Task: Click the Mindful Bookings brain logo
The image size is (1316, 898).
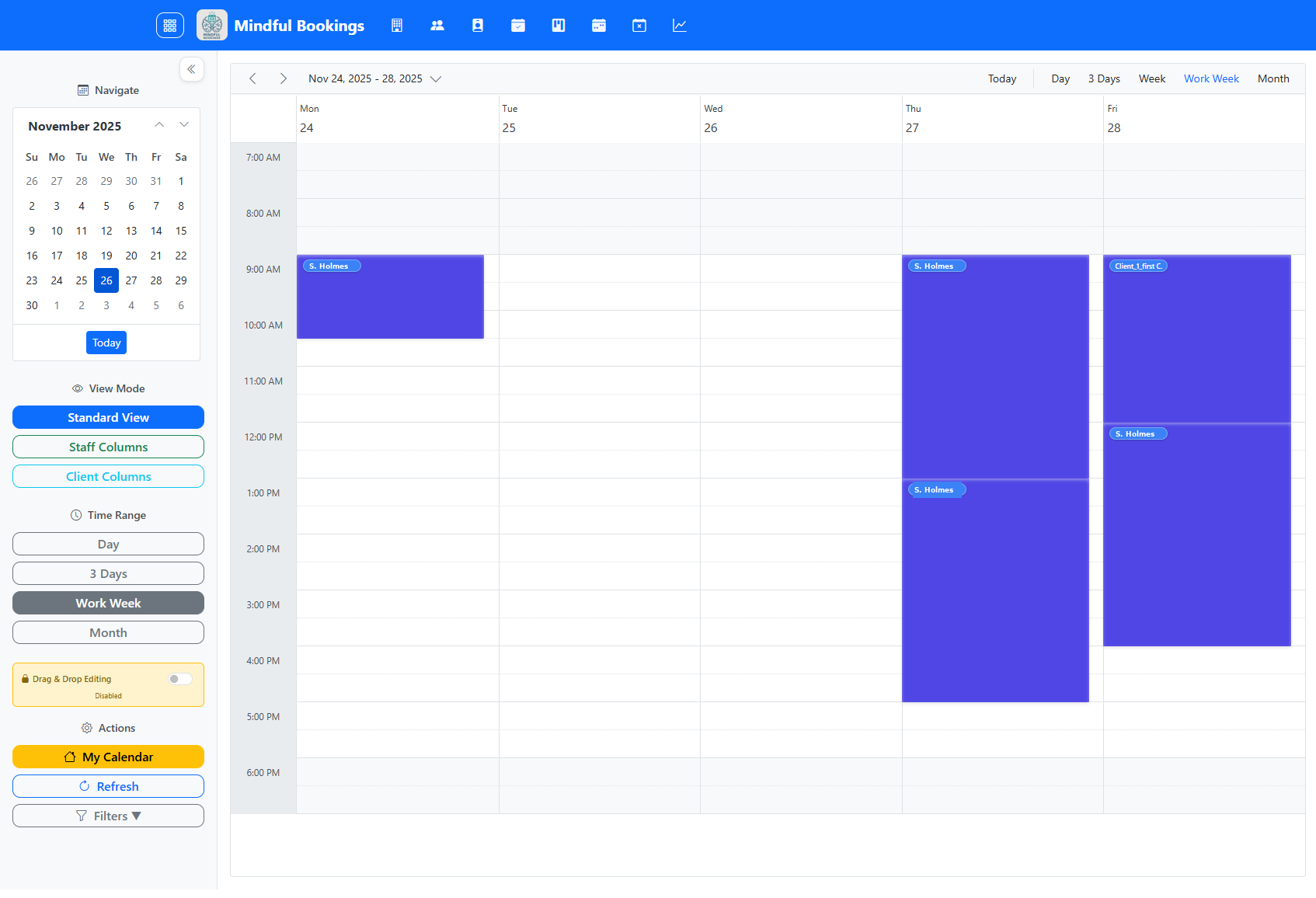Action: point(212,25)
